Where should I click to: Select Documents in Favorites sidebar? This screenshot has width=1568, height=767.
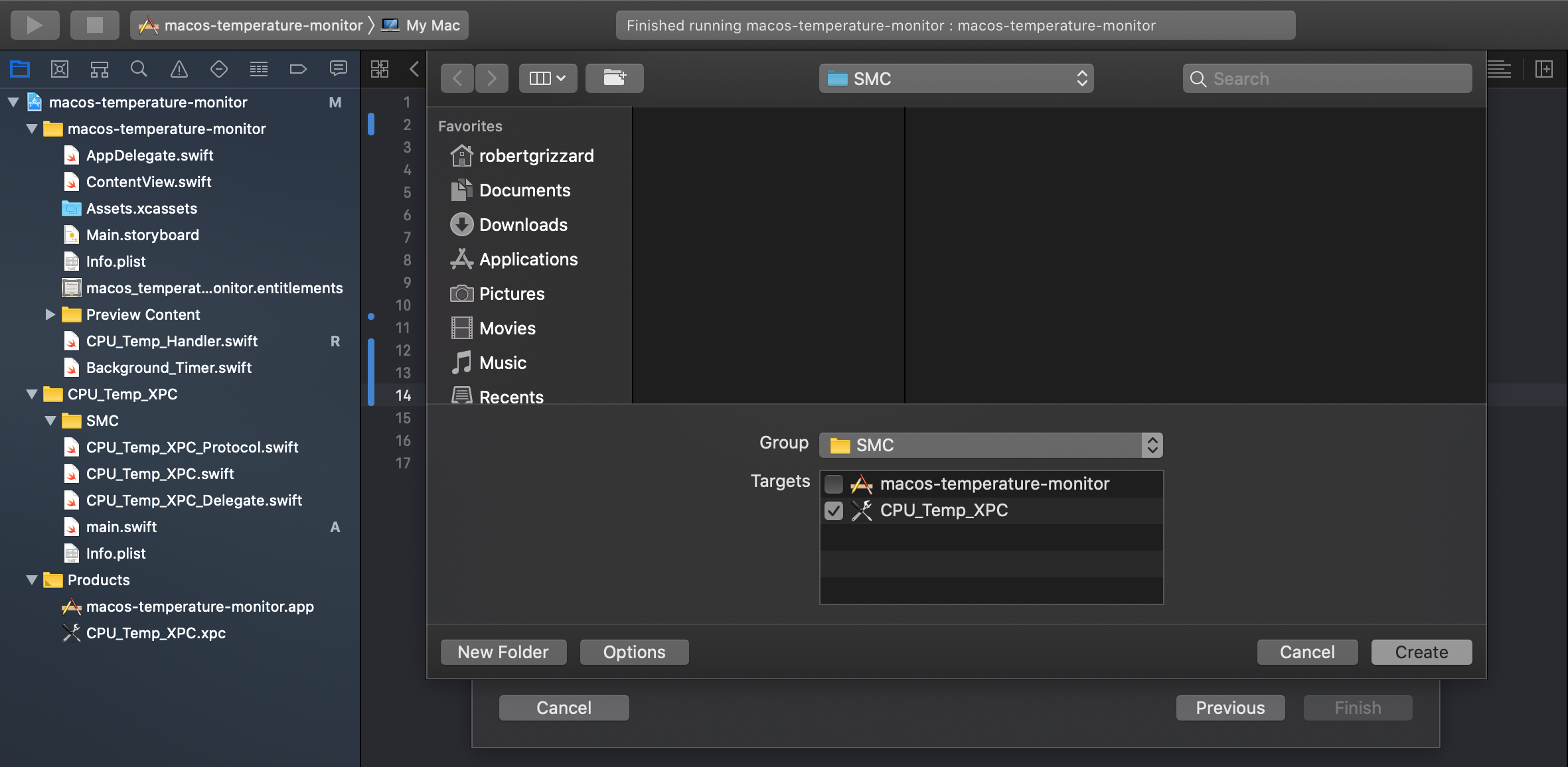(510, 190)
